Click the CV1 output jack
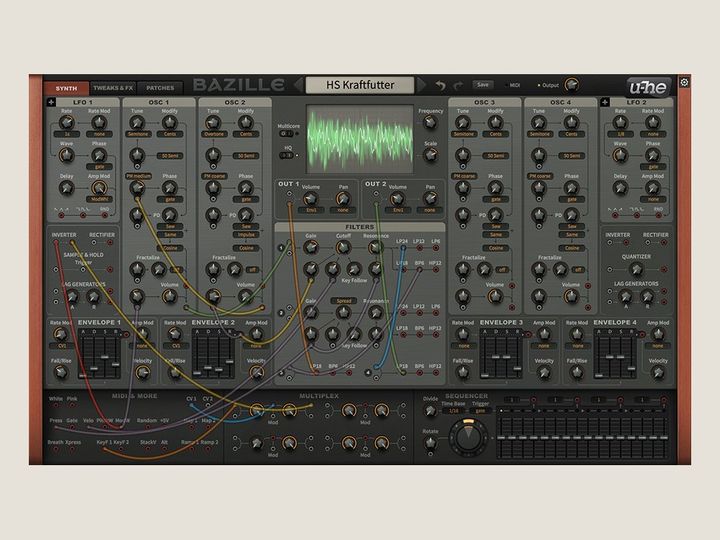720x540 pixels. click(191, 405)
